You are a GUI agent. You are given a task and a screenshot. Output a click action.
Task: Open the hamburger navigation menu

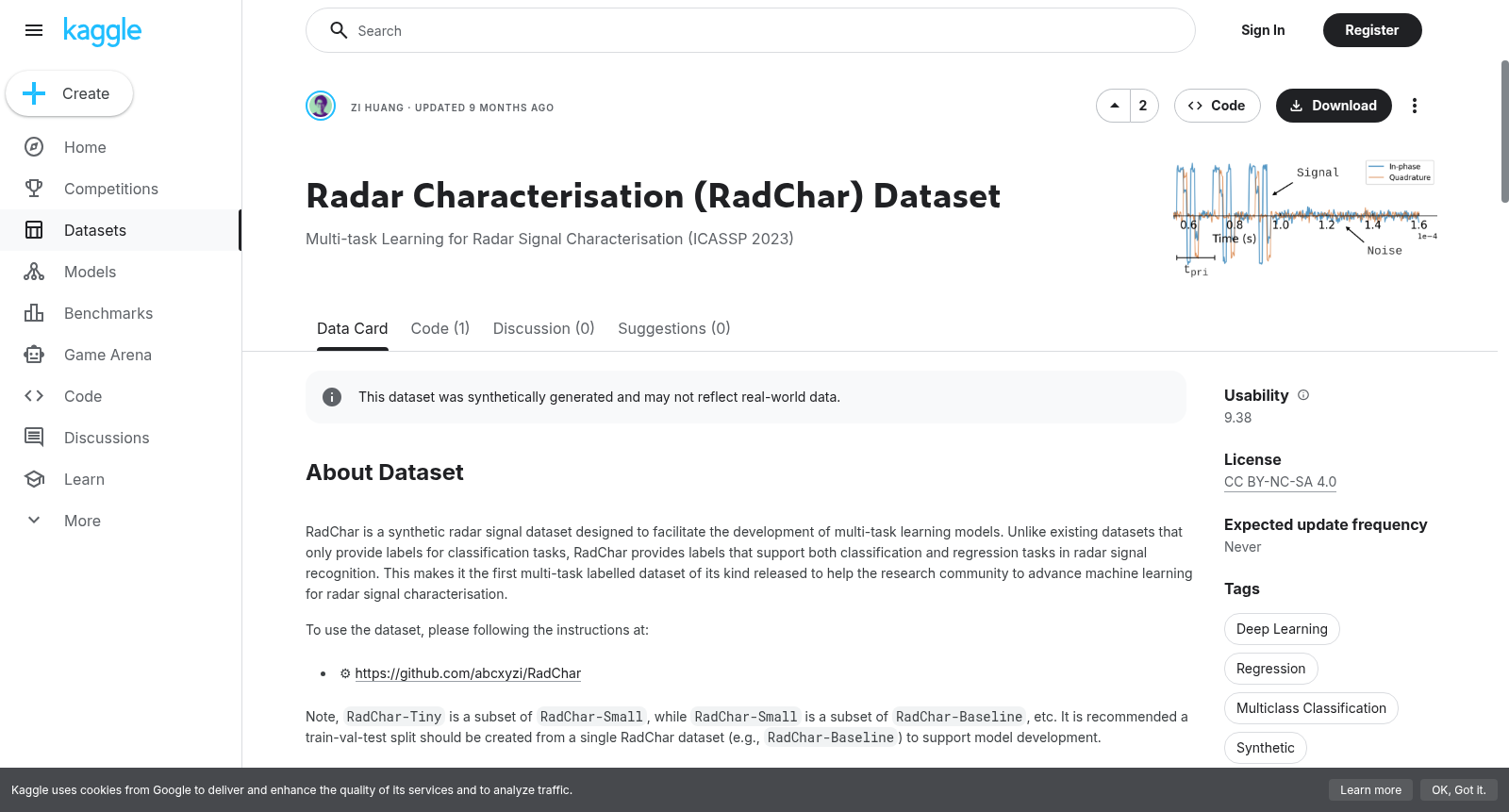pyautogui.click(x=34, y=30)
